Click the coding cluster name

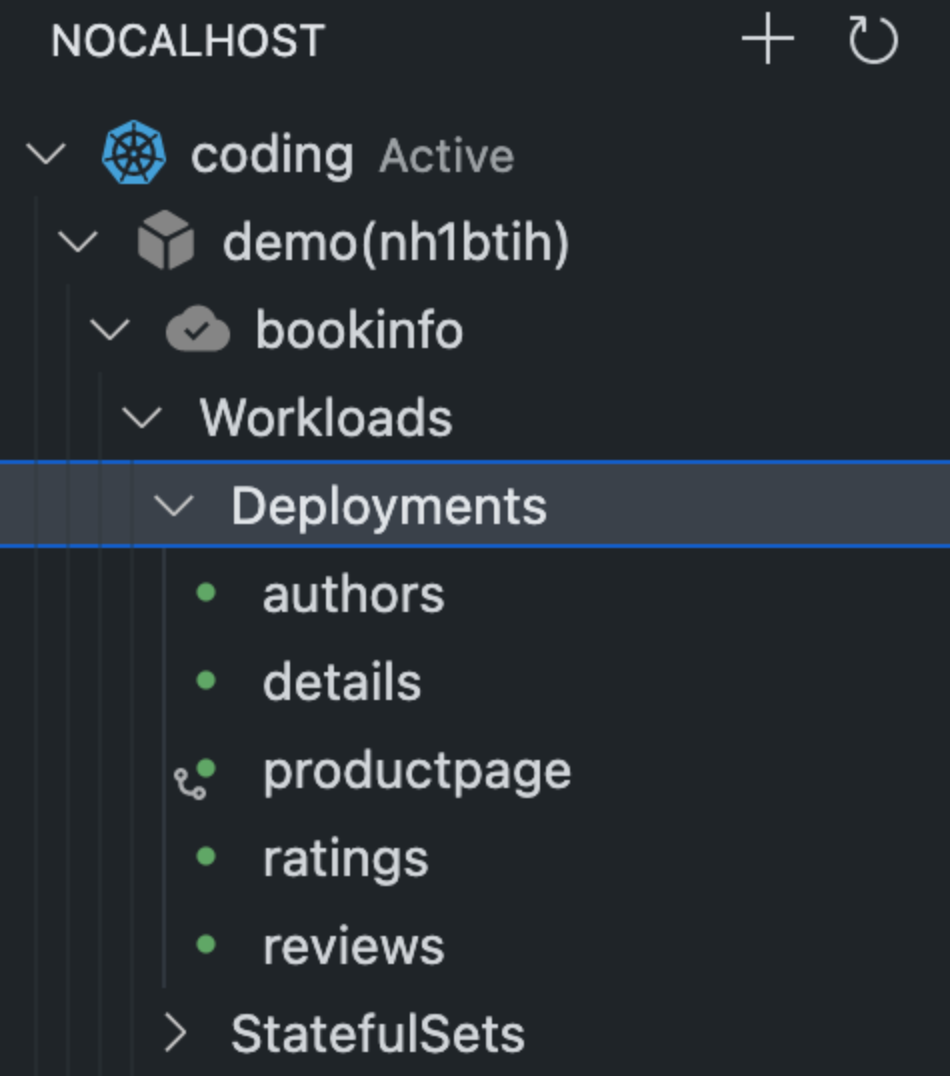tap(273, 156)
